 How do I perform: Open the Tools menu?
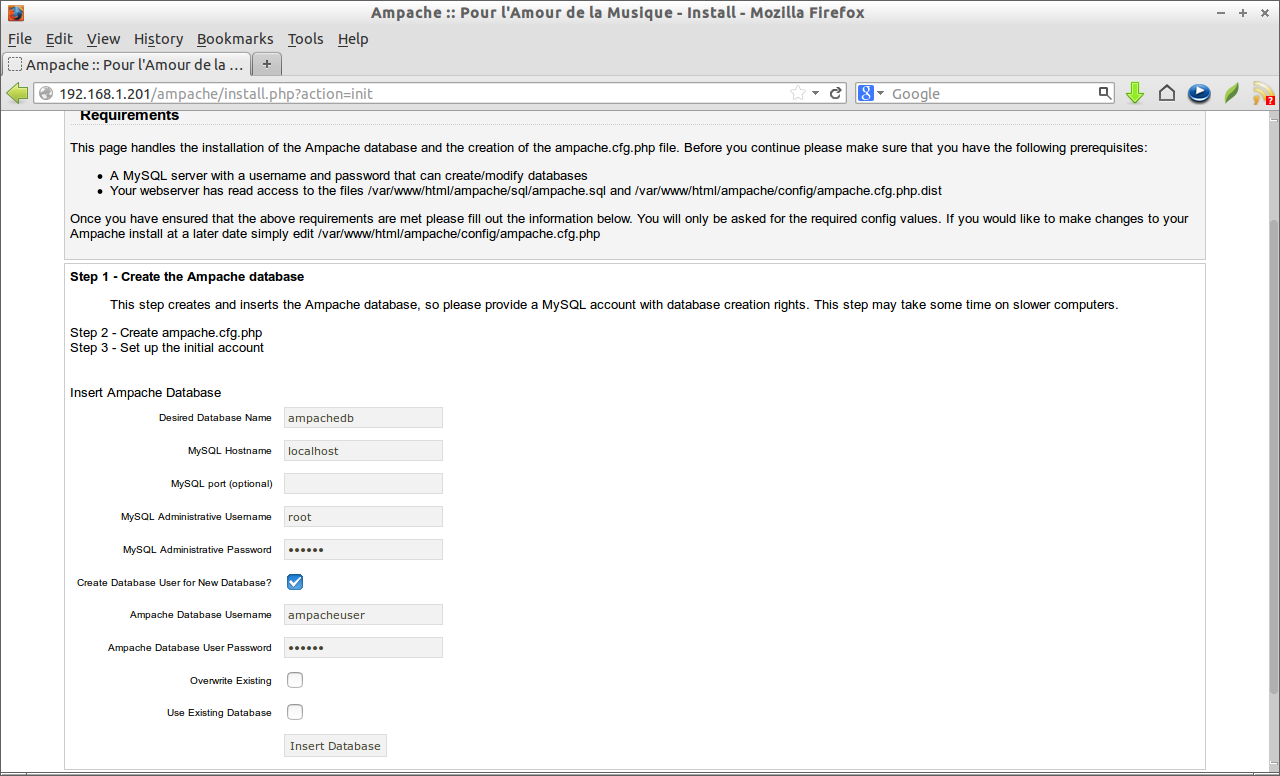(x=305, y=39)
